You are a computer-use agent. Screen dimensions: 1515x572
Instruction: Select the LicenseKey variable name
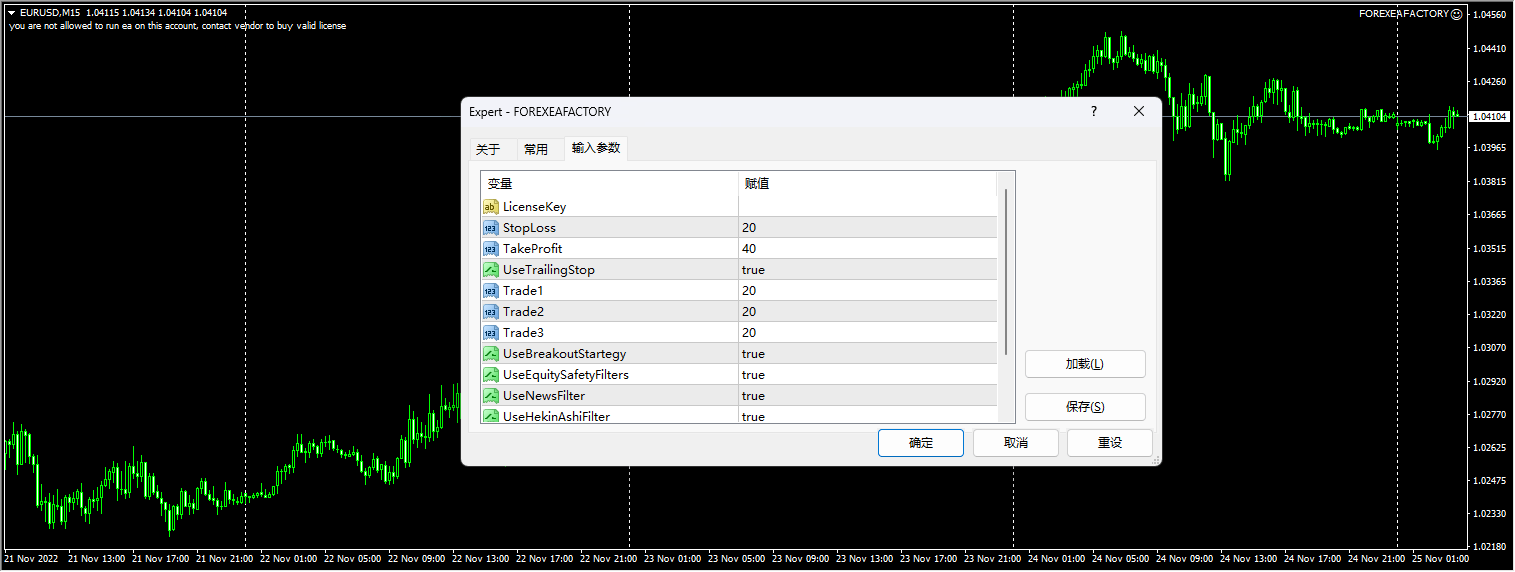coord(534,207)
